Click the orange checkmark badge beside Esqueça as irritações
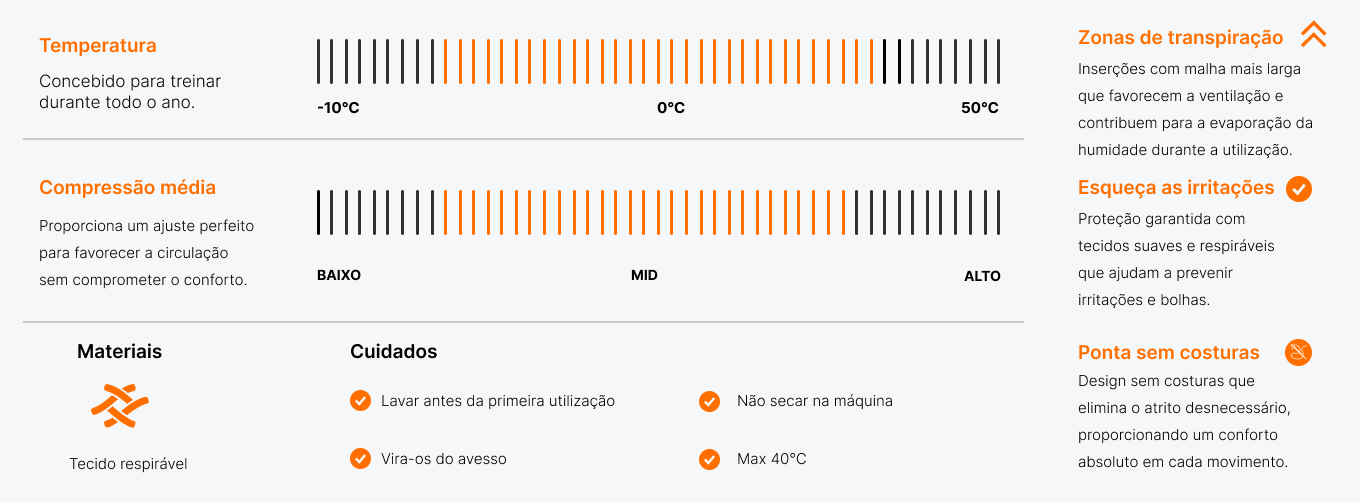The width and height of the screenshot is (1360, 502). (1299, 188)
